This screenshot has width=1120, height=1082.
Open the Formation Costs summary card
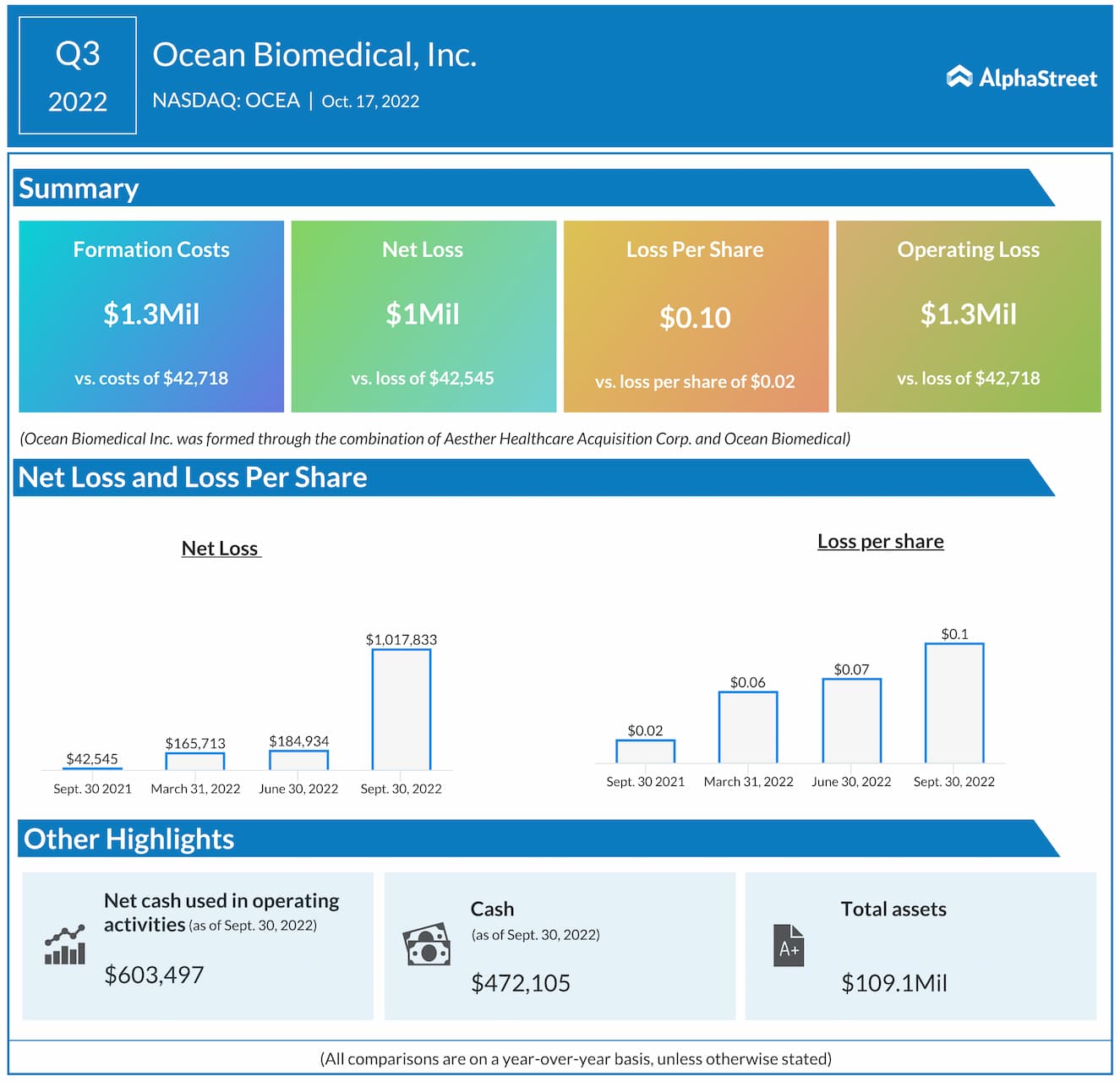[x=151, y=316]
